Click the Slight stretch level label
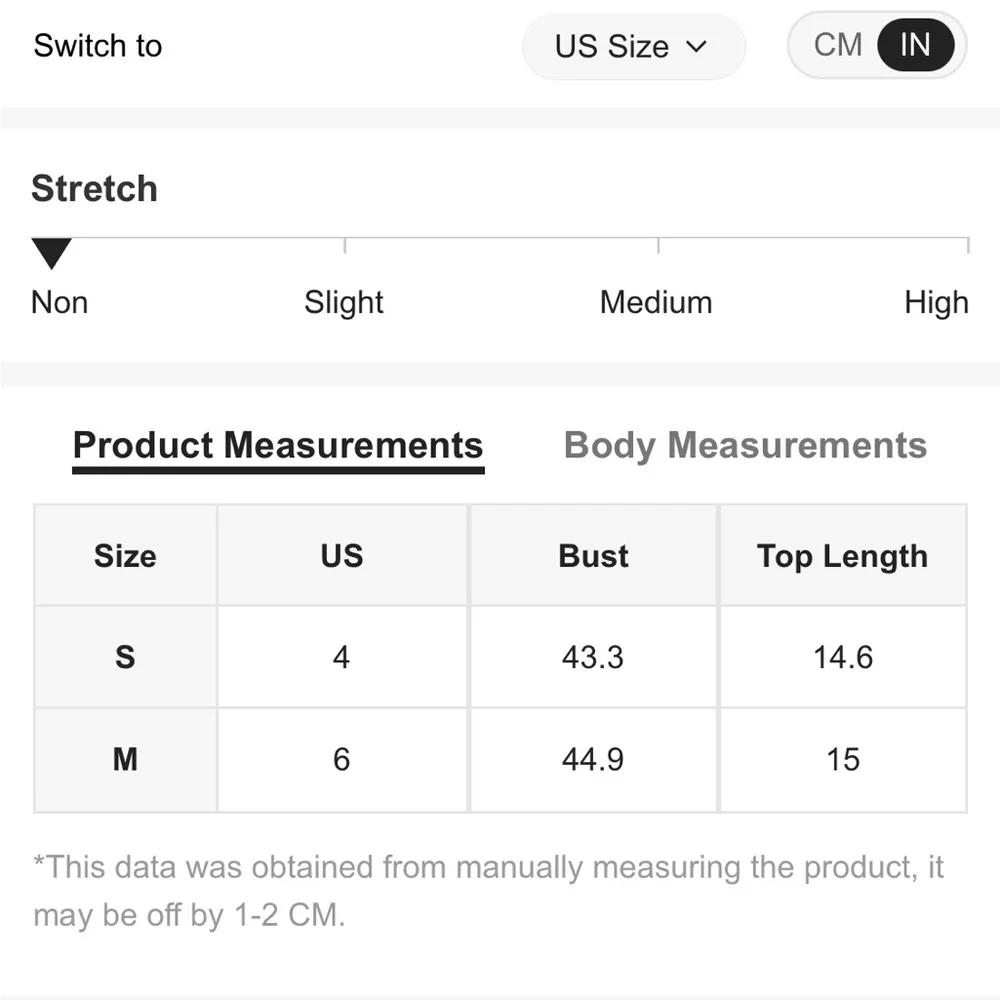This screenshot has width=1000, height=1000. coord(344,302)
